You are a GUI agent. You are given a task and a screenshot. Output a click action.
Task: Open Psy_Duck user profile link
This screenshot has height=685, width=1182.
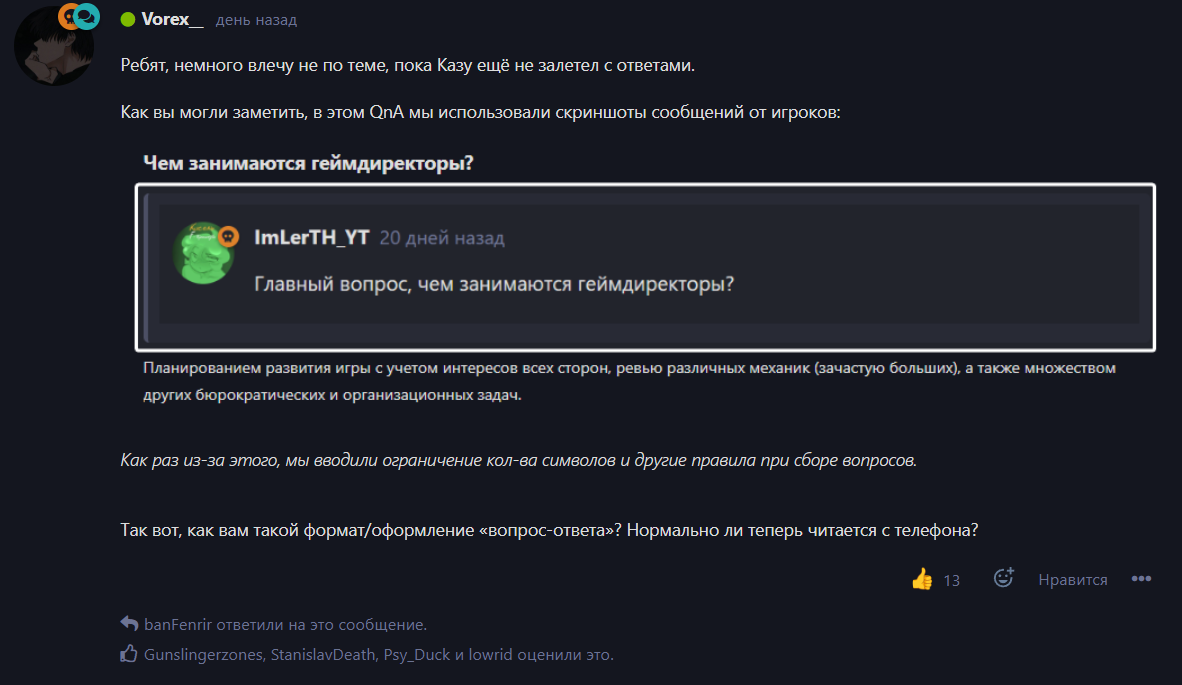point(417,655)
